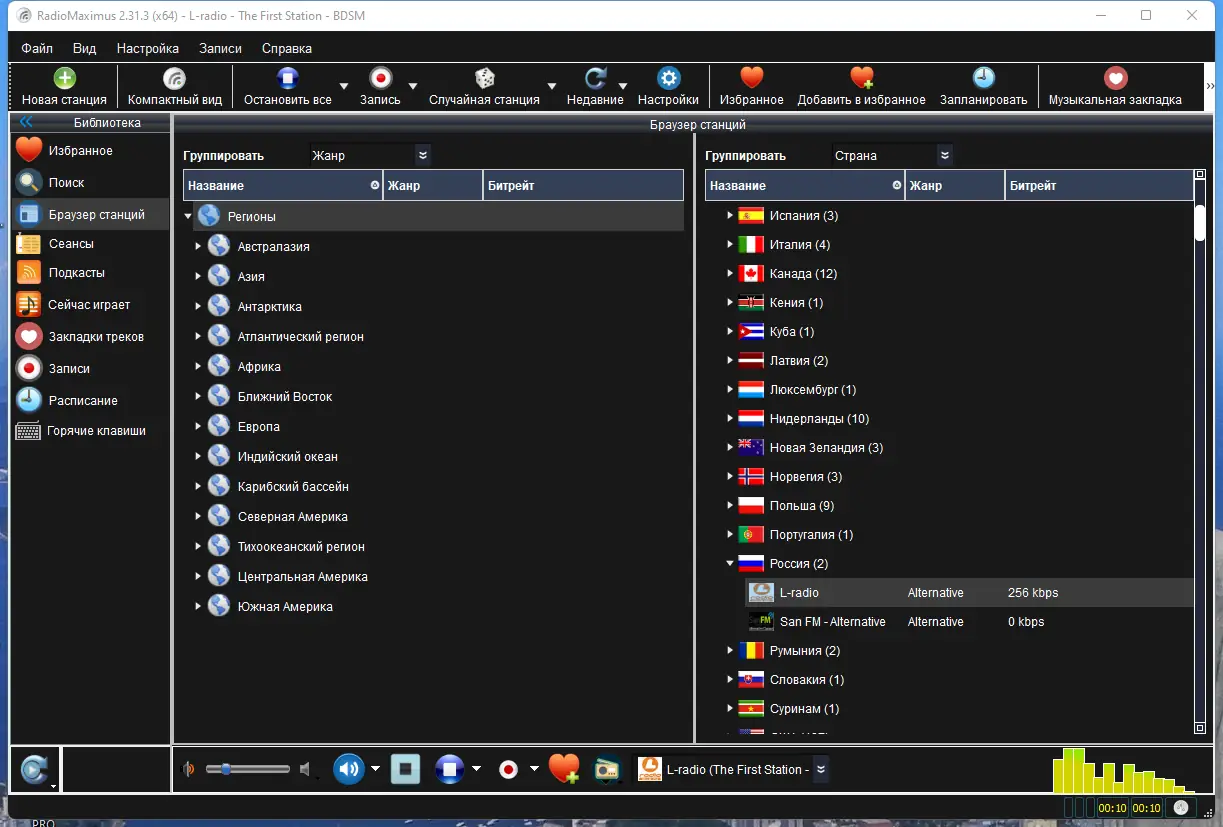Click the refresh icon at bottom left
The width and height of the screenshot is (1223, 827).
coord(34,769)
